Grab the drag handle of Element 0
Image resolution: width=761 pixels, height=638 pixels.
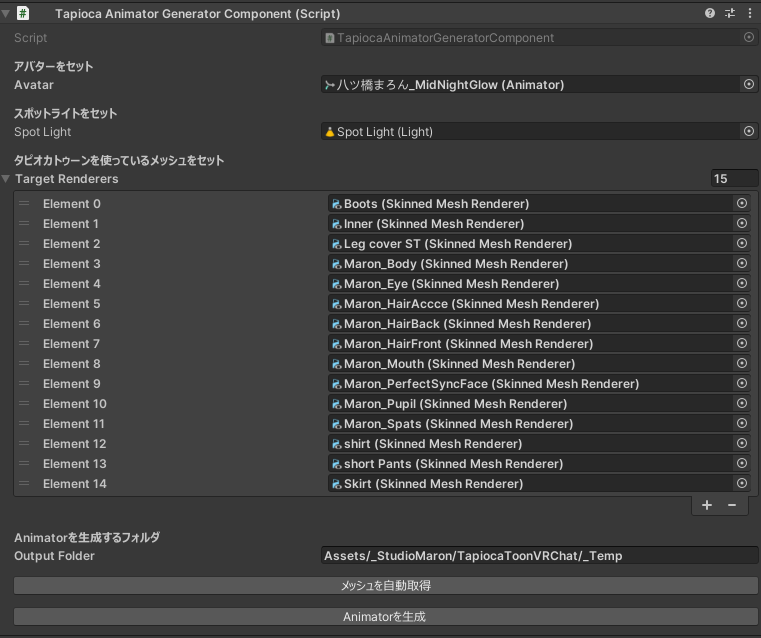point(24,204)
